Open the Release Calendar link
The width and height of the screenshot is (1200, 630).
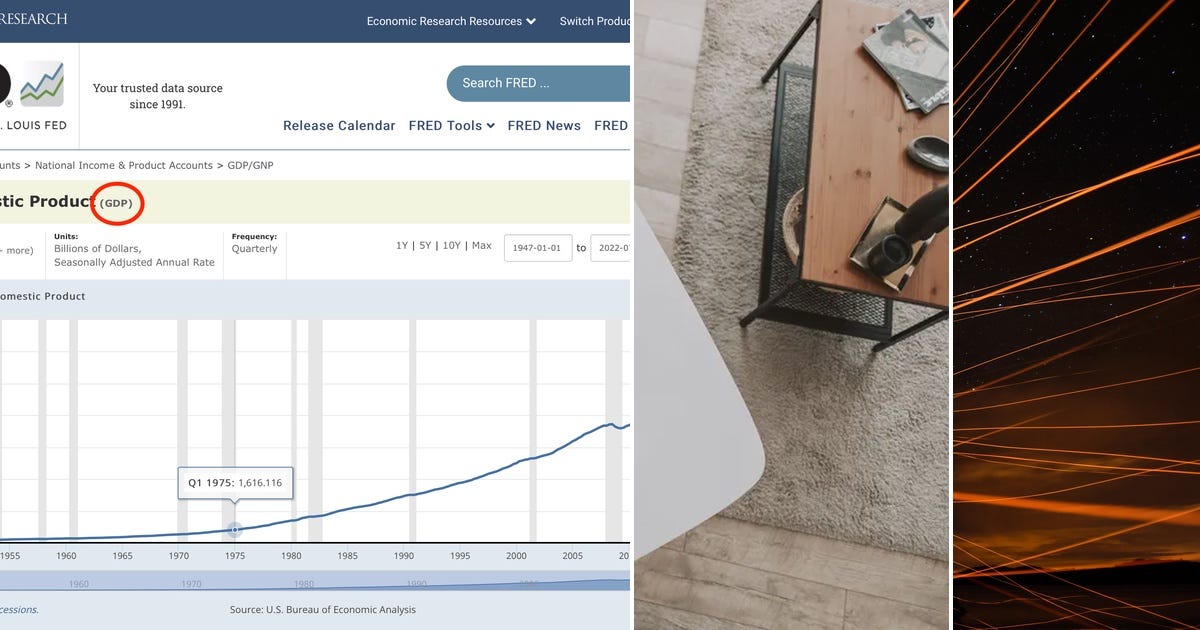point(339,126)
